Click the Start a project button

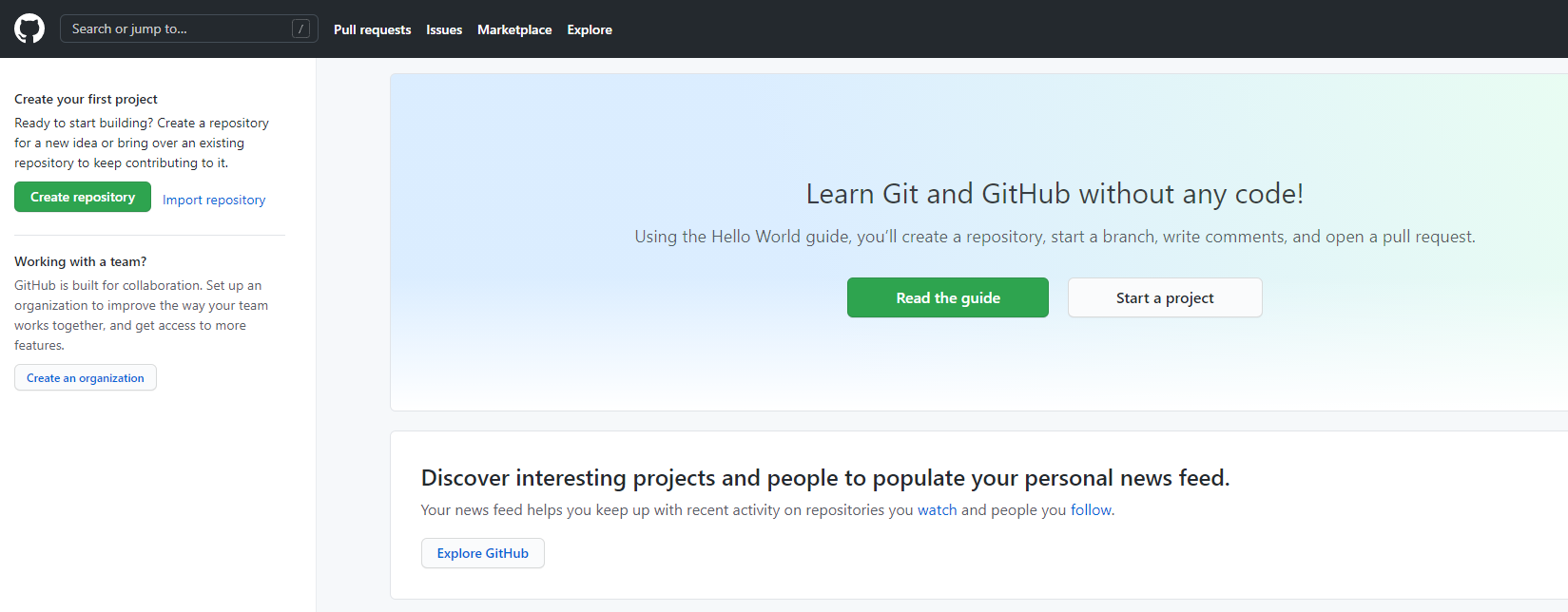click(x=1165, y=297)
